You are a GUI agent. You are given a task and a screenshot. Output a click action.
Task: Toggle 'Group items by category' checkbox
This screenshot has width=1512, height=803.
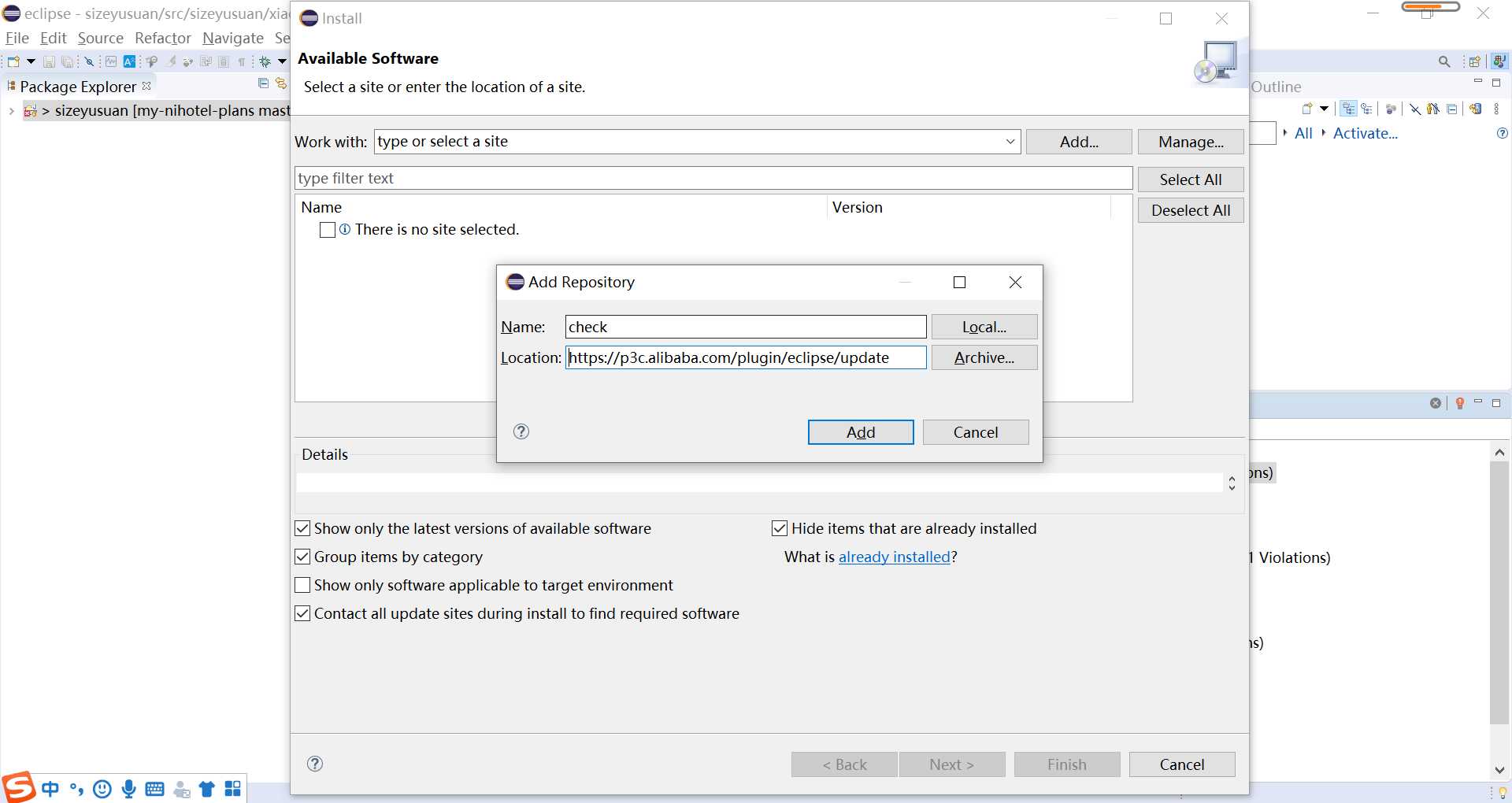pyautogui.click(x=302, y=557)
